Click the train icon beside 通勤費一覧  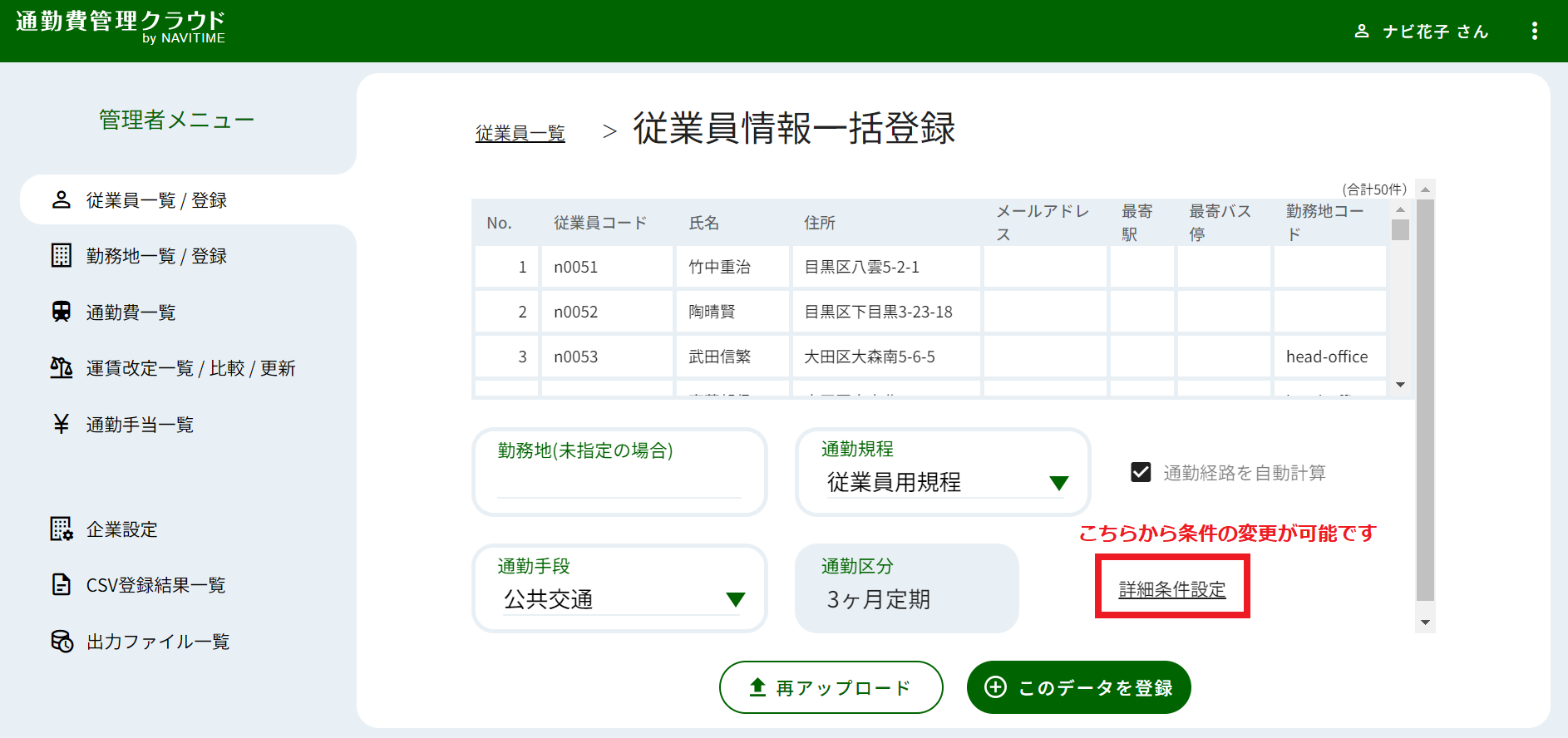[x=62, y=312]
